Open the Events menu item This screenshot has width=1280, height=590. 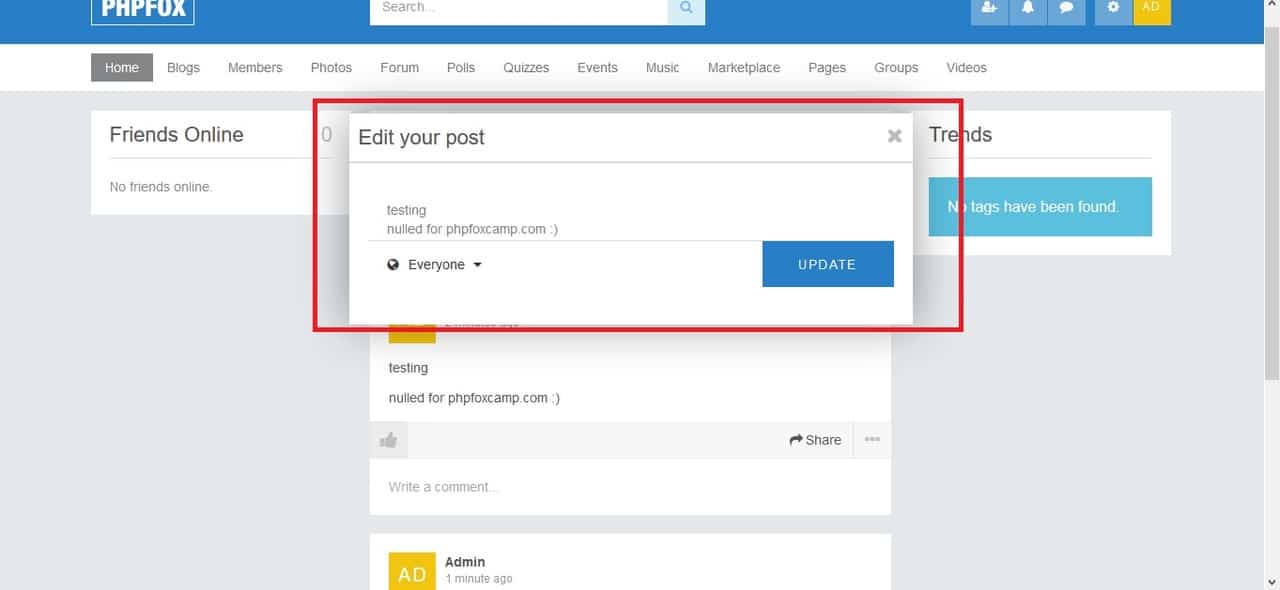click(597, 68)
